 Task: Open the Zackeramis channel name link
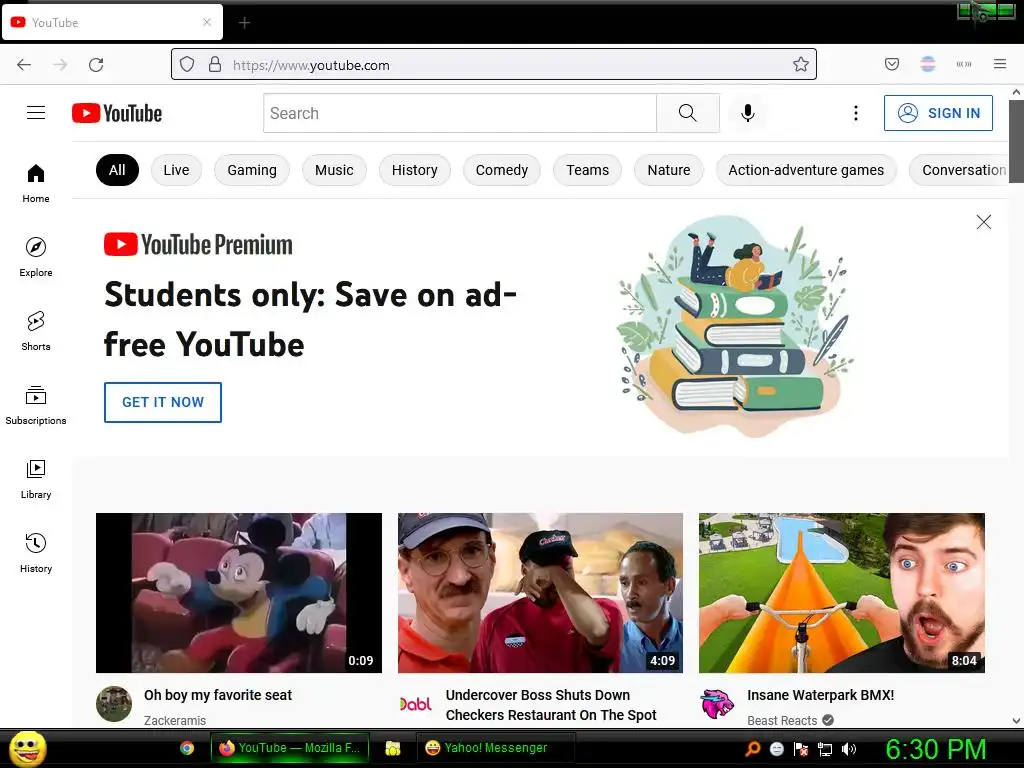pos(175,720)
